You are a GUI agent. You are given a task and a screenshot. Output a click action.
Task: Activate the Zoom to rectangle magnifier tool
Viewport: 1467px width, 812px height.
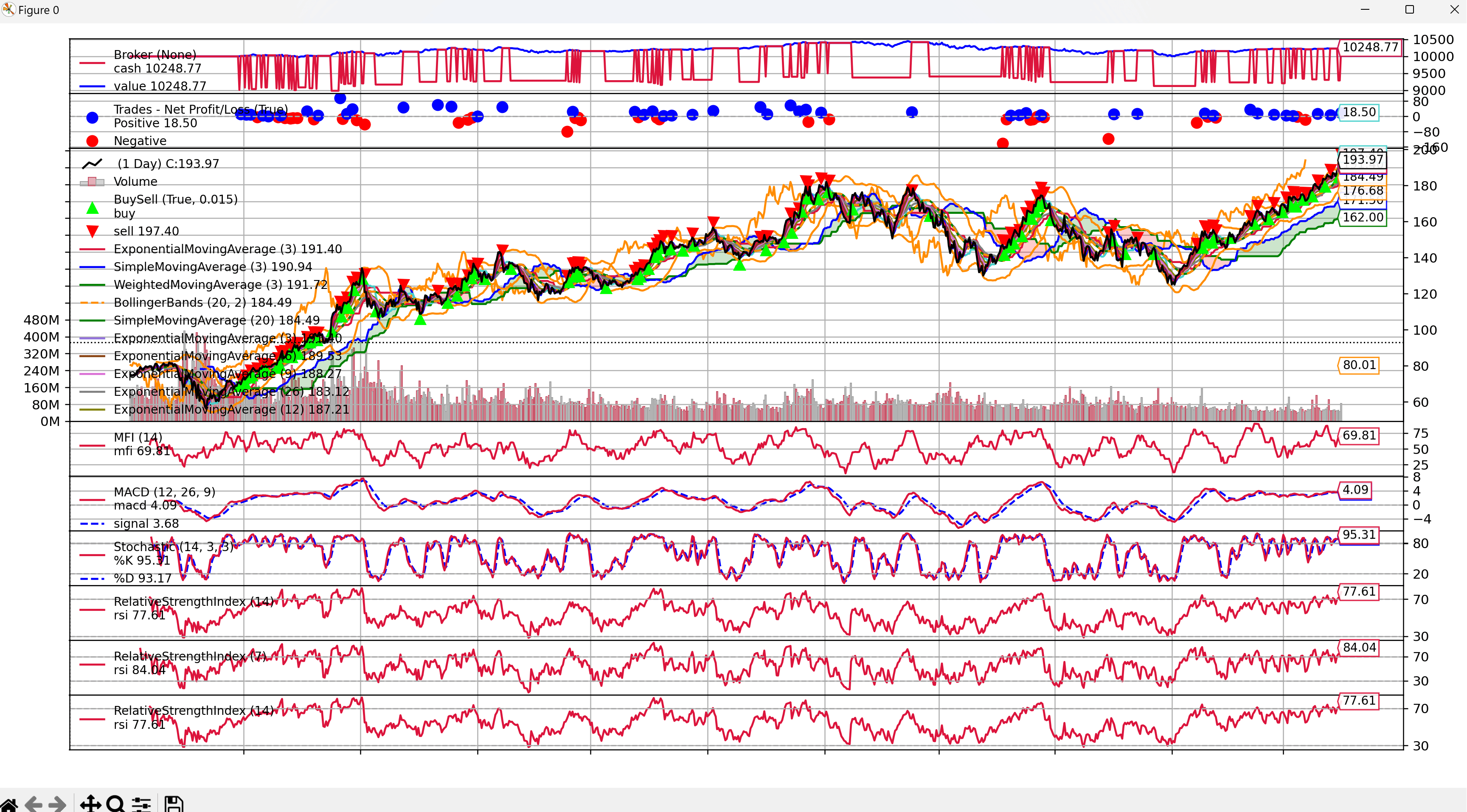point(115,804)
